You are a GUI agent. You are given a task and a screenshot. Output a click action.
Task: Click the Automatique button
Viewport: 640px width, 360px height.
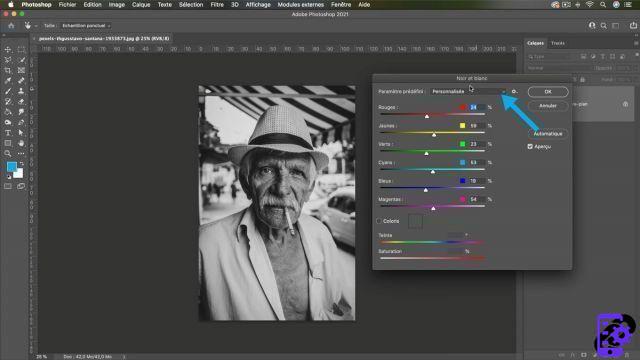click(548, 133)
